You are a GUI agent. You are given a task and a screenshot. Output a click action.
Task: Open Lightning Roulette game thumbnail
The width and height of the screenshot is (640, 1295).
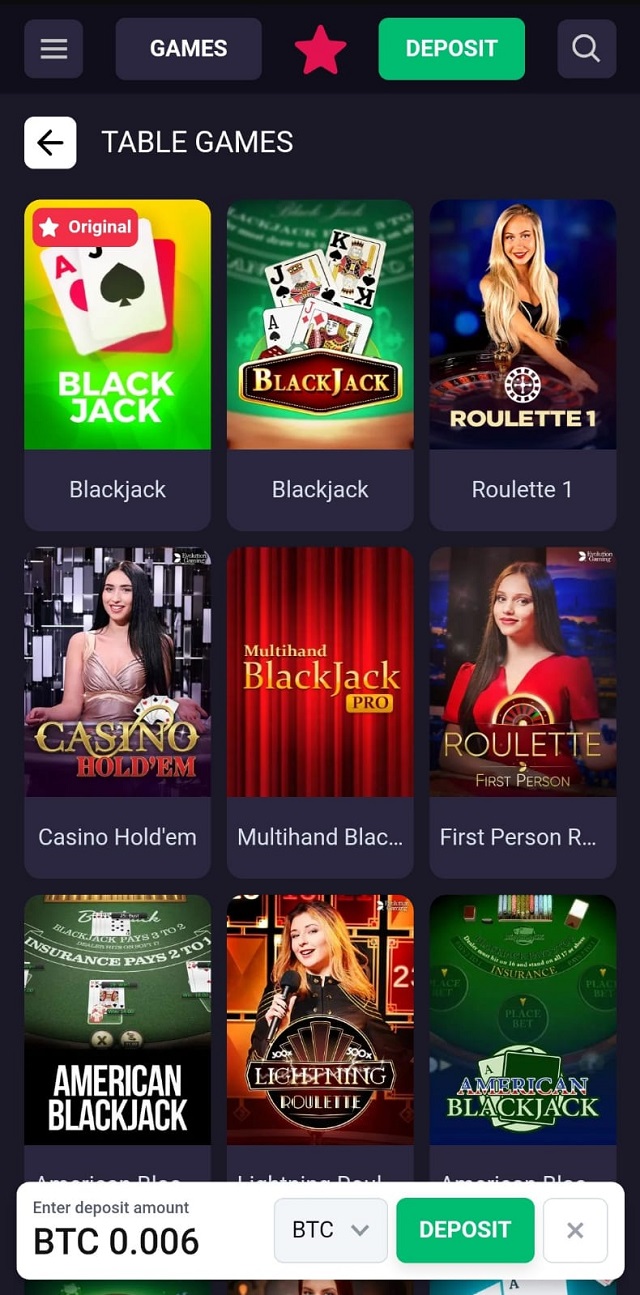pos(320,1020)
